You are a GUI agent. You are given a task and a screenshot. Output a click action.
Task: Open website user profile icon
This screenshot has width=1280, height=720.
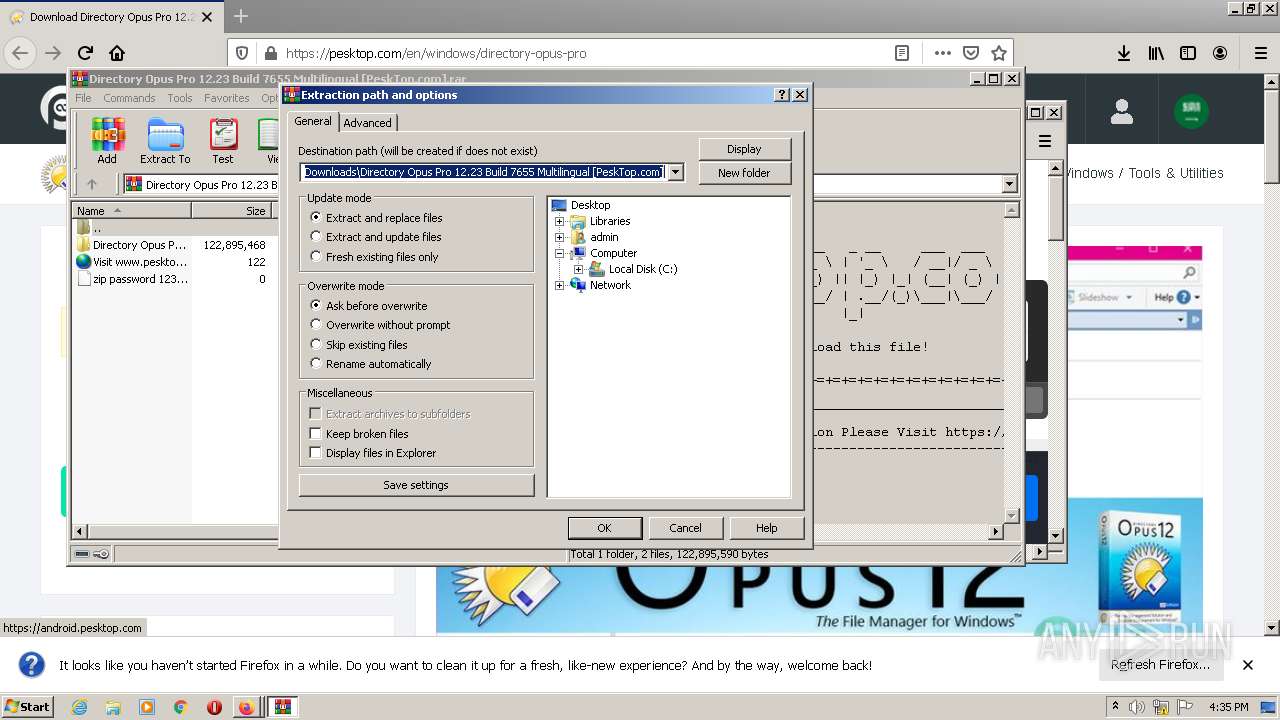(x=1121, y=111)
